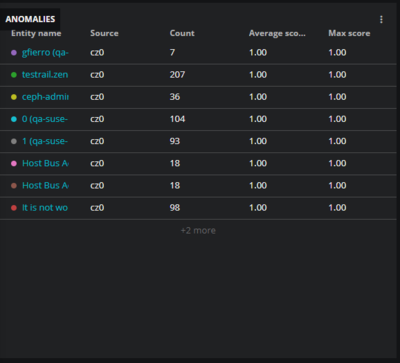Open the testrail.zen entity link
Image resolution: width=400 pixels, height=363 pixels.
[x=45, y=75]
